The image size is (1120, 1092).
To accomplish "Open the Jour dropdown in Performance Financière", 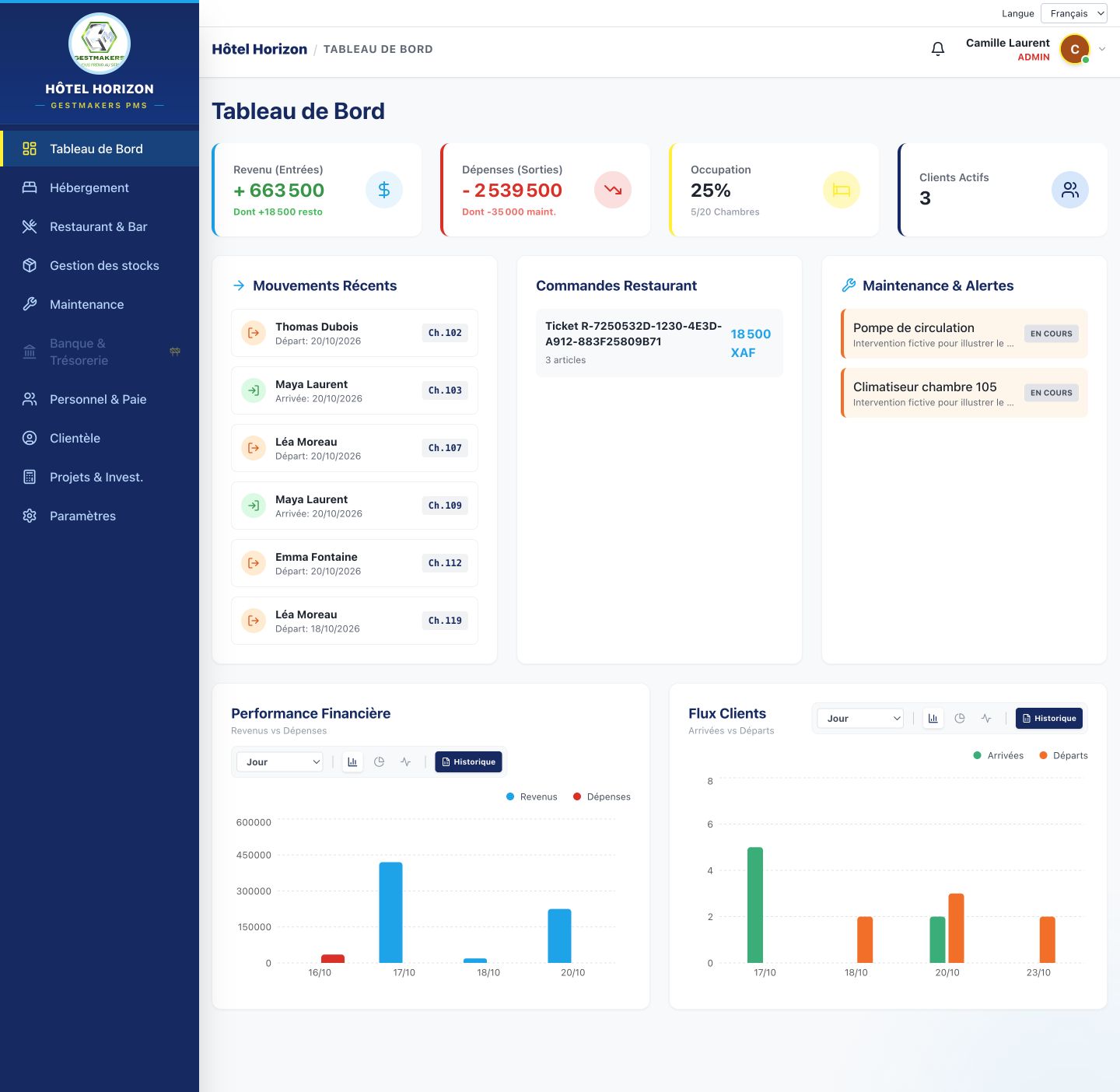I will pos(280,762).
